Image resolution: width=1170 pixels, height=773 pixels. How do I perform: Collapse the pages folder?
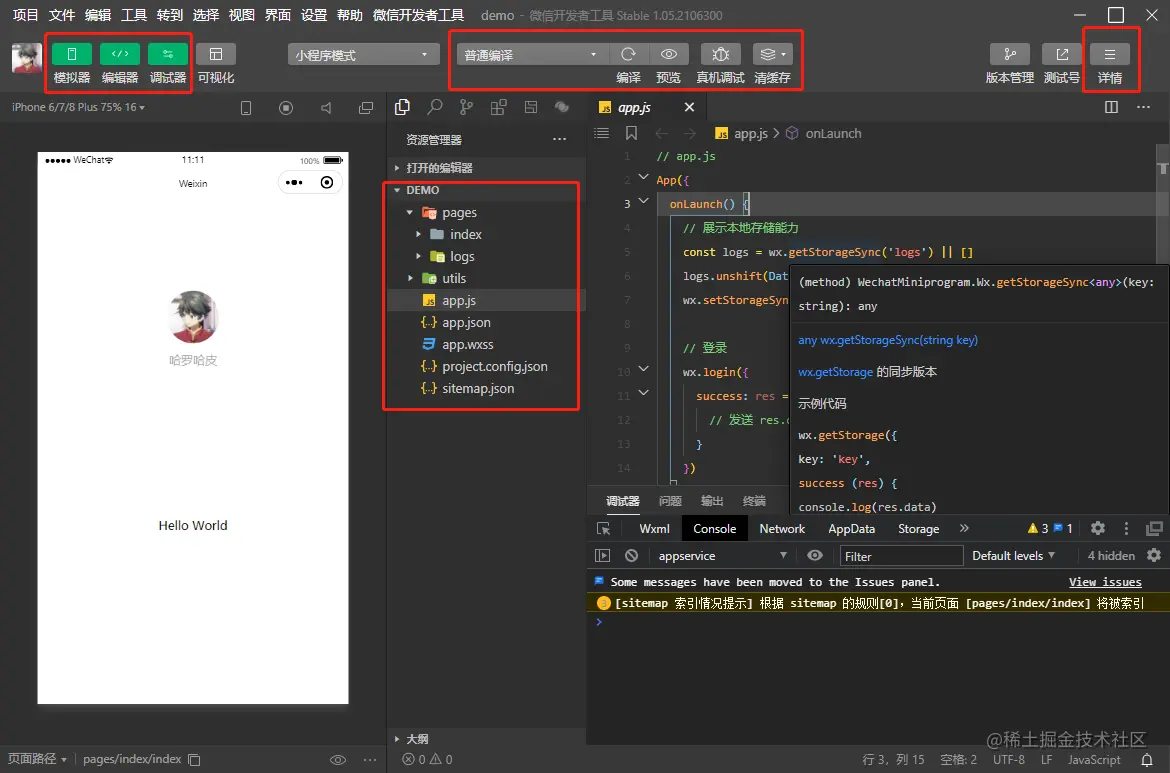tap(486, 213)
